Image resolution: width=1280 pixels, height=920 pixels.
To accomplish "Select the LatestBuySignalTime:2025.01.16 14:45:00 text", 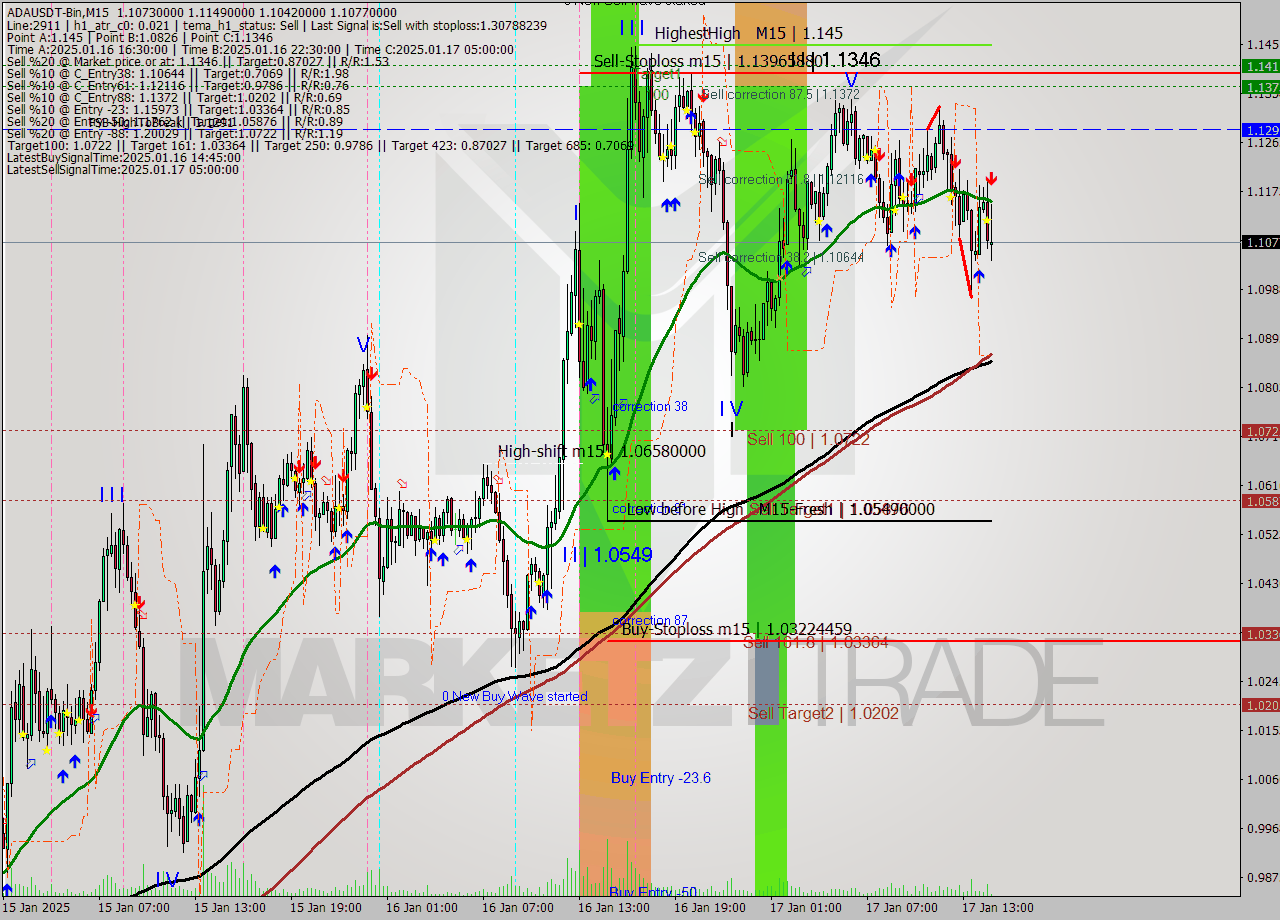I will 123,157.
